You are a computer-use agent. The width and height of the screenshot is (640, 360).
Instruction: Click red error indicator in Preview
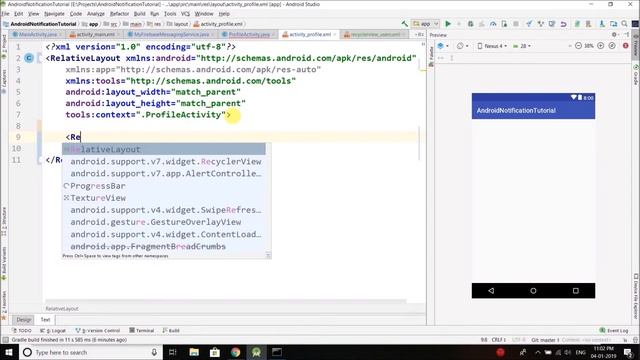626,46
